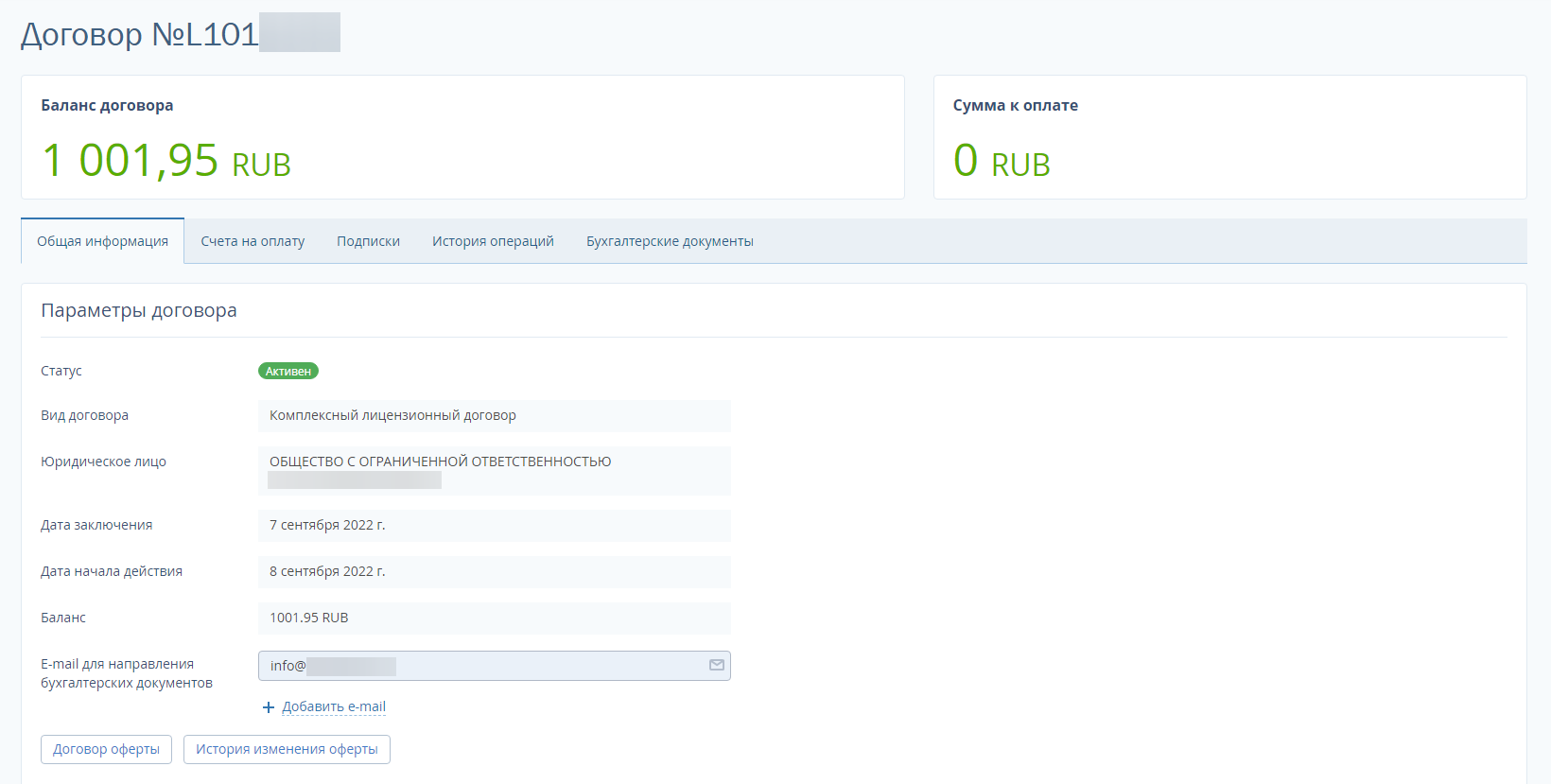This screenshot has height=784, width=1551.
Task: Click the 1 001,95 RUB balance amount
Action: 166,160
